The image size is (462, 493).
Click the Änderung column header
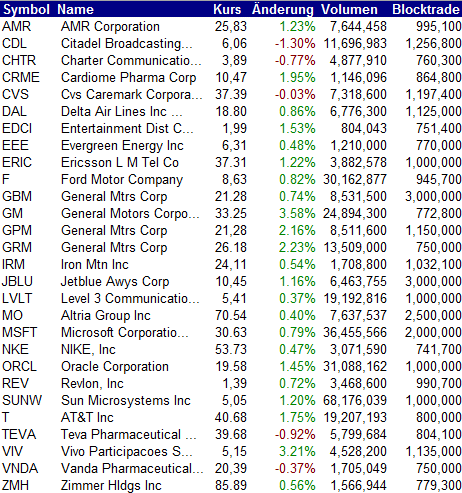click(x=283, y=9)
